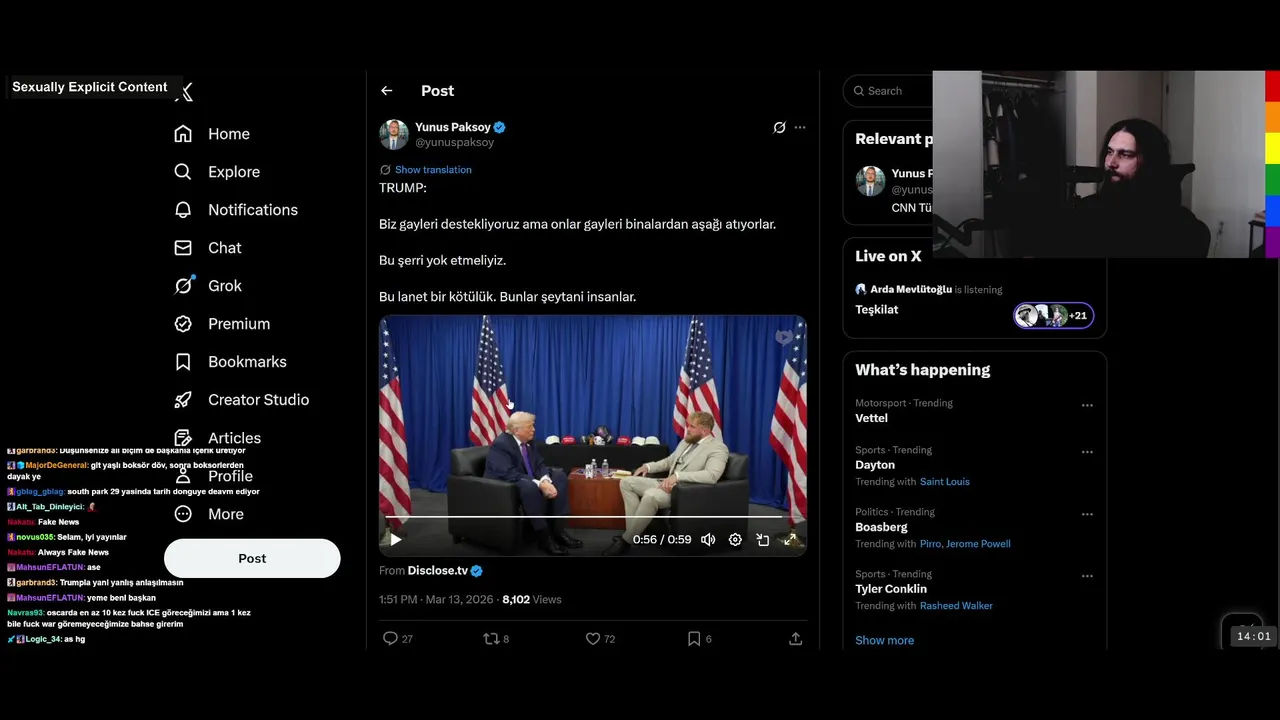Click Rasheed Walker trending-with link
Image resolution: width=1280 pixels, height=720 pixels.
click(x=956, y=606)
